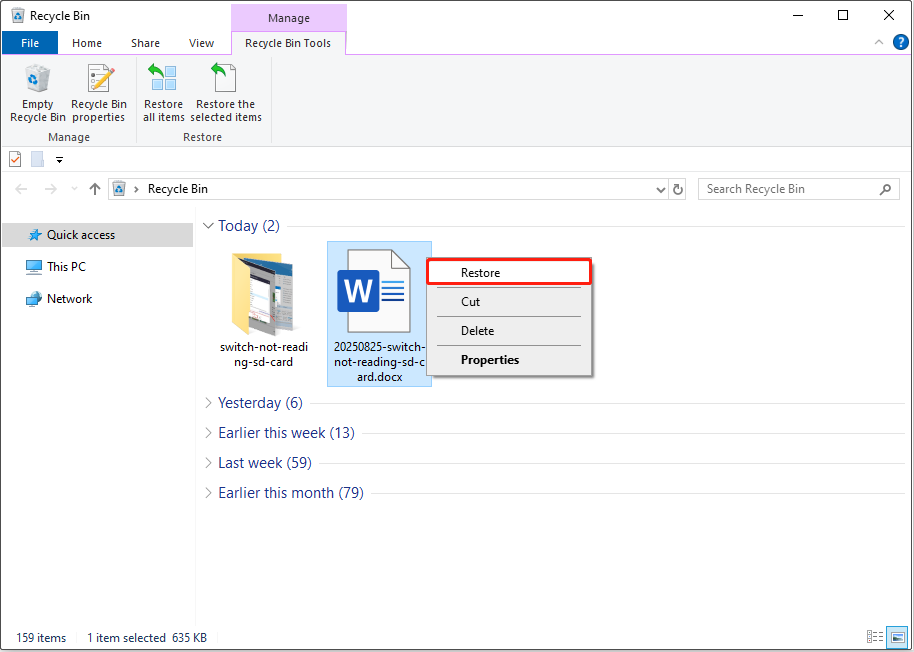Image resolution: width=914 pixels, height=652 pixels.
Task: Click the Help question mark button
Action: click(x=899, y=42)
